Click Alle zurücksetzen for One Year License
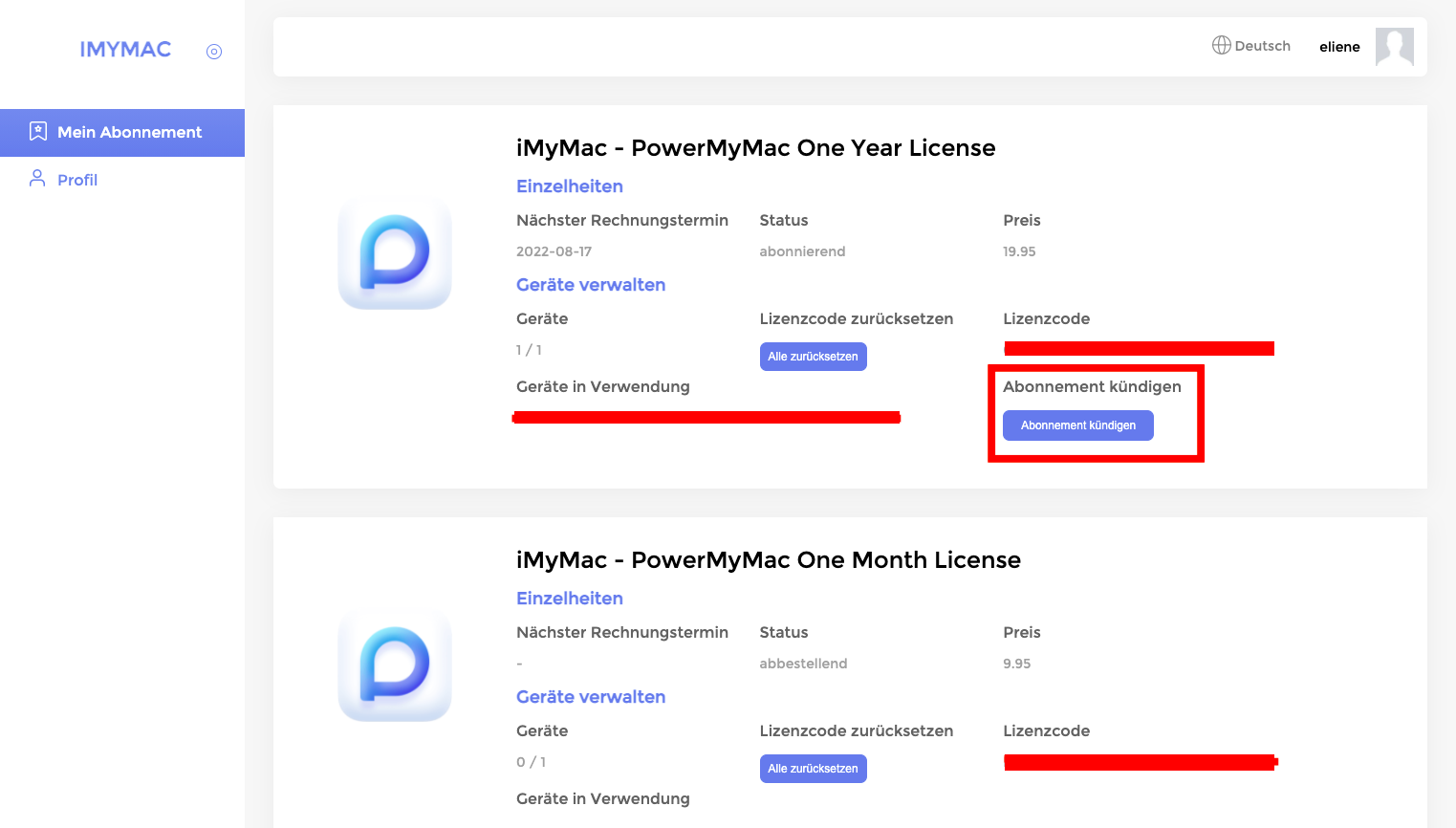 pos(814,357)
